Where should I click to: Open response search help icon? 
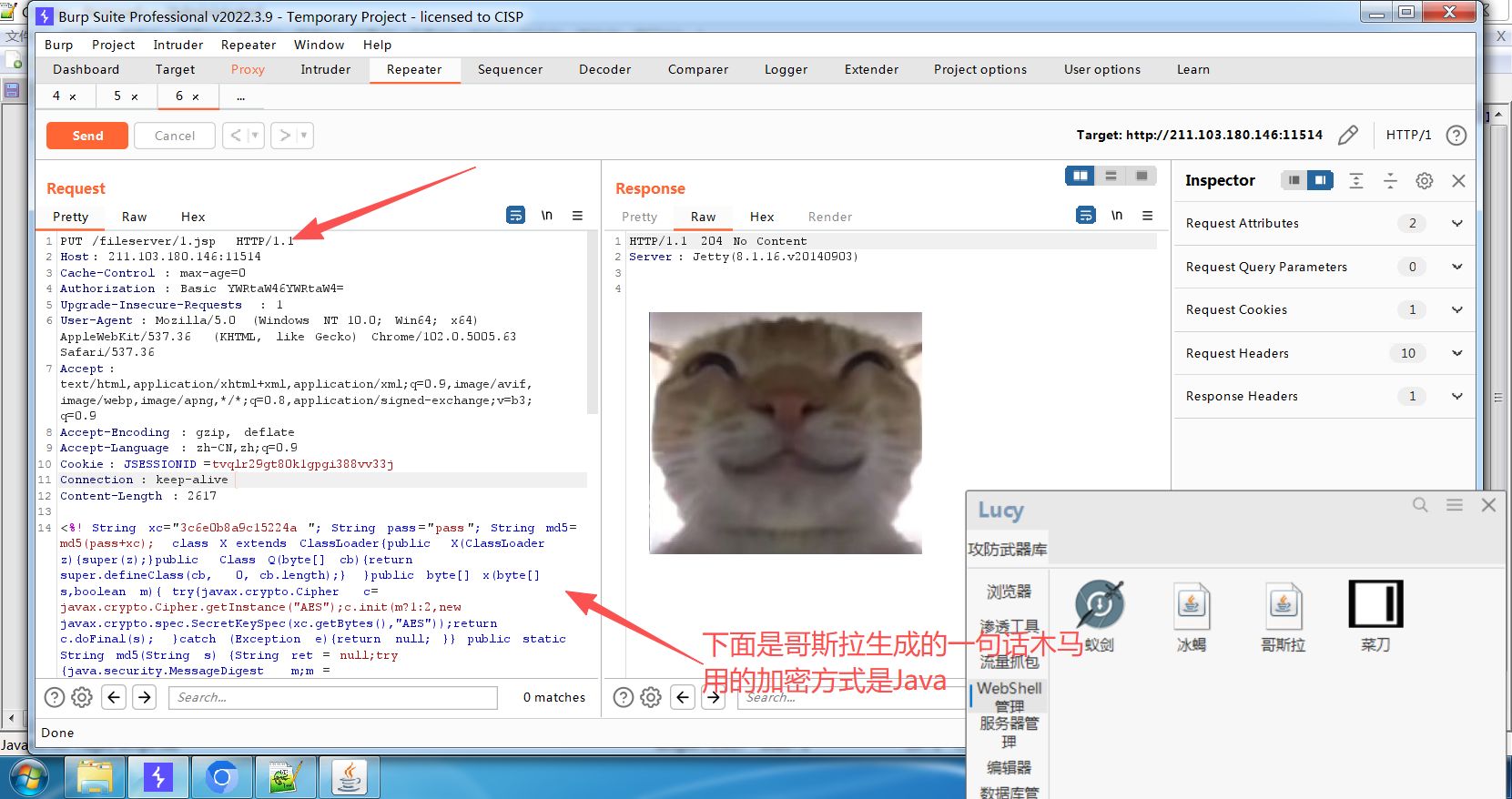624,697
